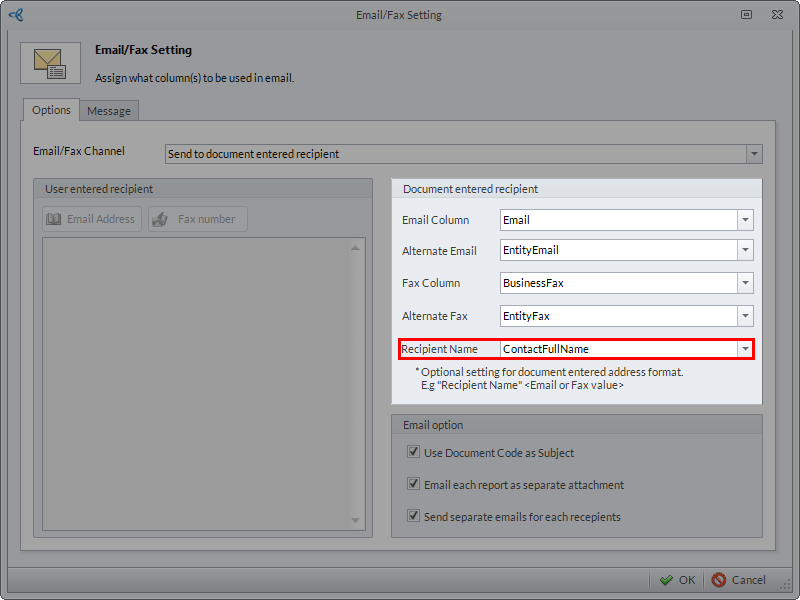800x600 pixels.
Task: Click the recipient list scrollbar down arrow
Action: pyautogui.click(x=356, y=520)
